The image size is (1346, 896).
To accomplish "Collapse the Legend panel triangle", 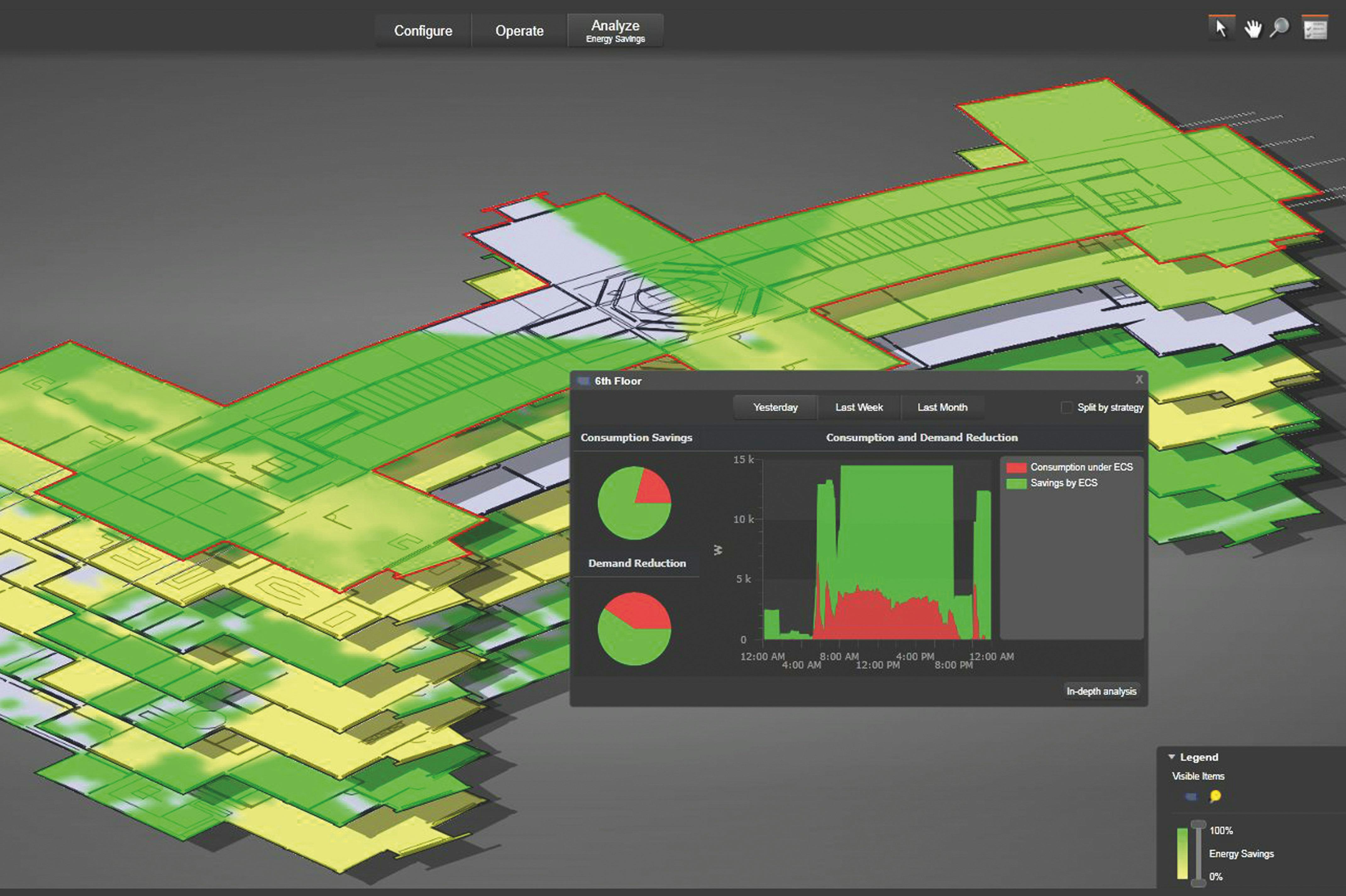I will pyautogui.click(x=1172, y=757).
